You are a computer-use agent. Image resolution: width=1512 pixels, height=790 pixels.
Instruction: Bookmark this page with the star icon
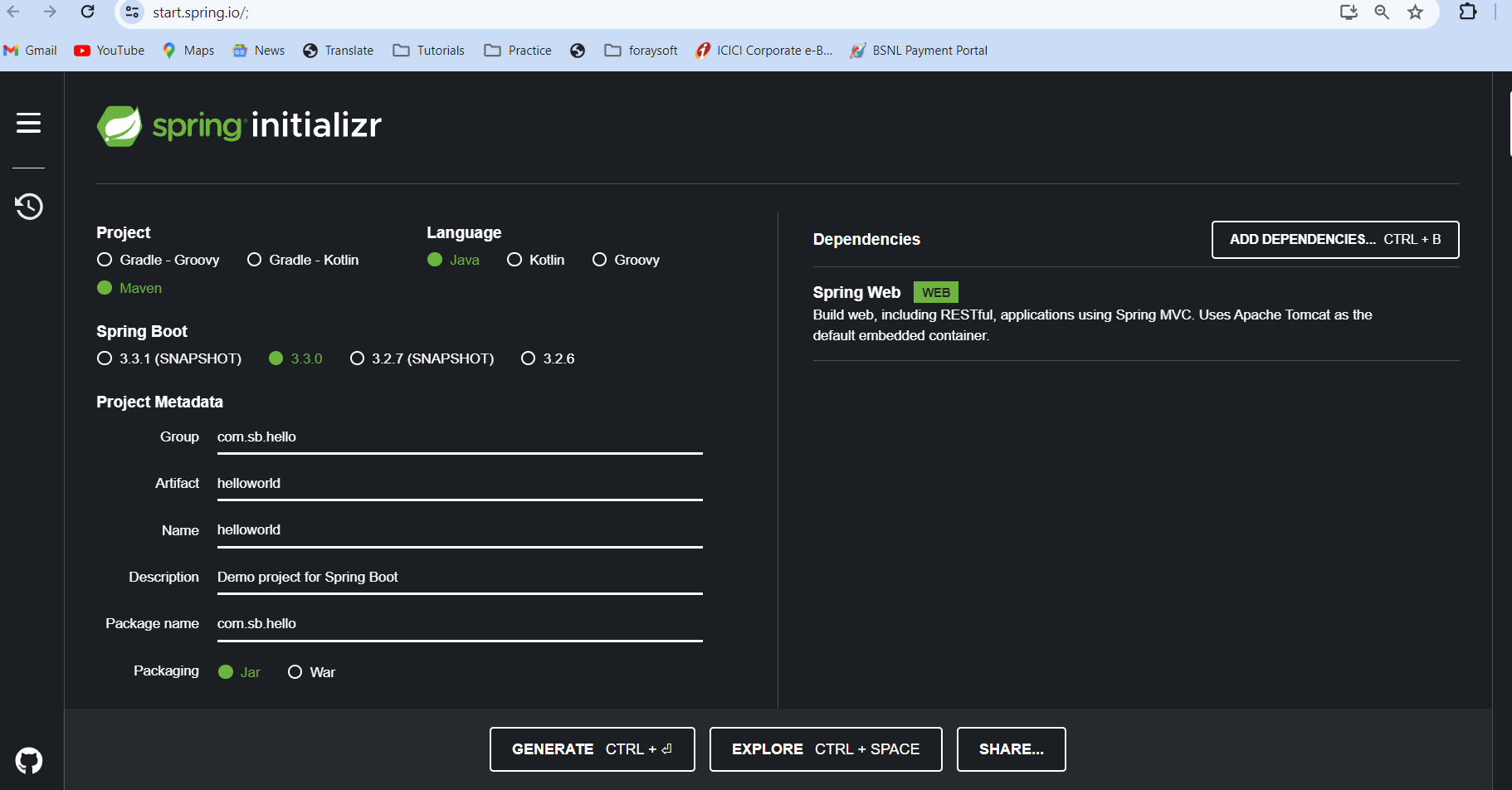tap(1416, 12)
